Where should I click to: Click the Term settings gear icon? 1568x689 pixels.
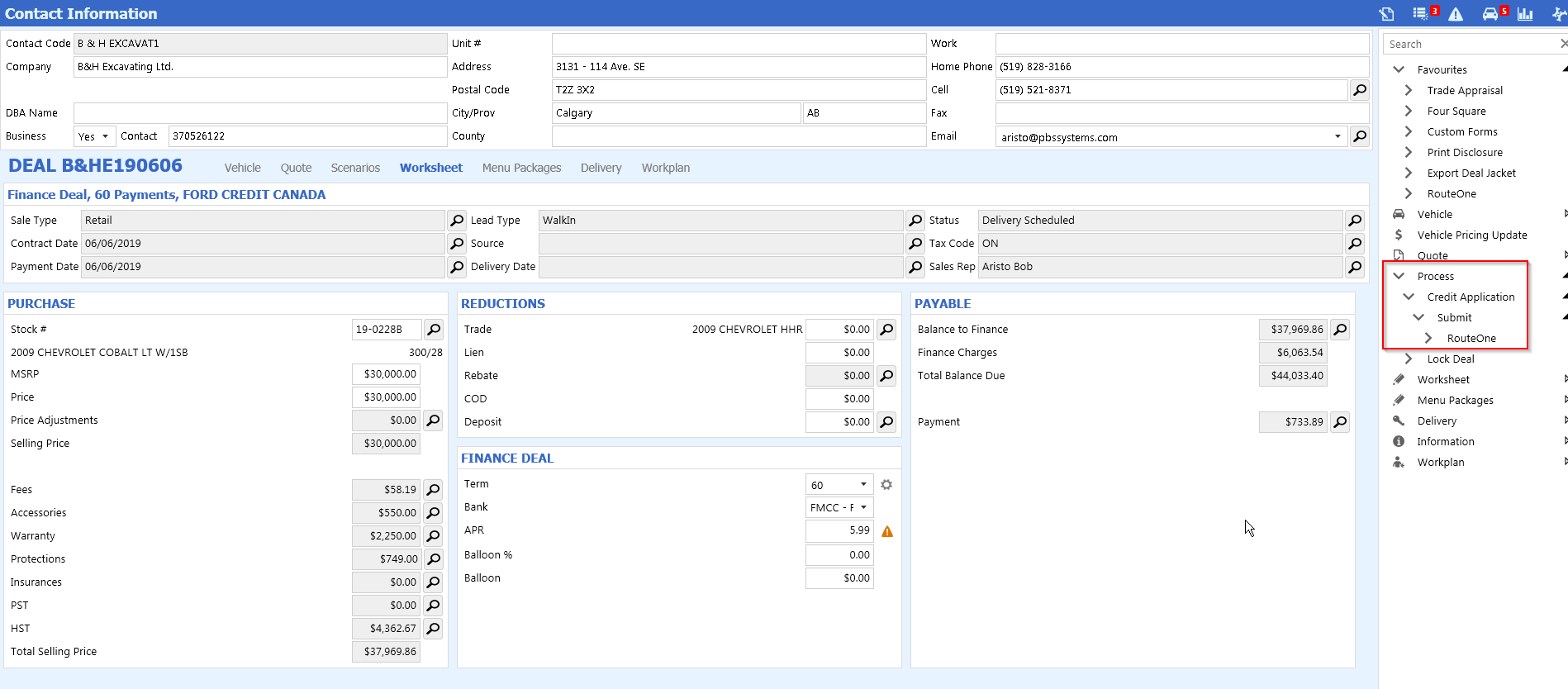click(886, 485)
